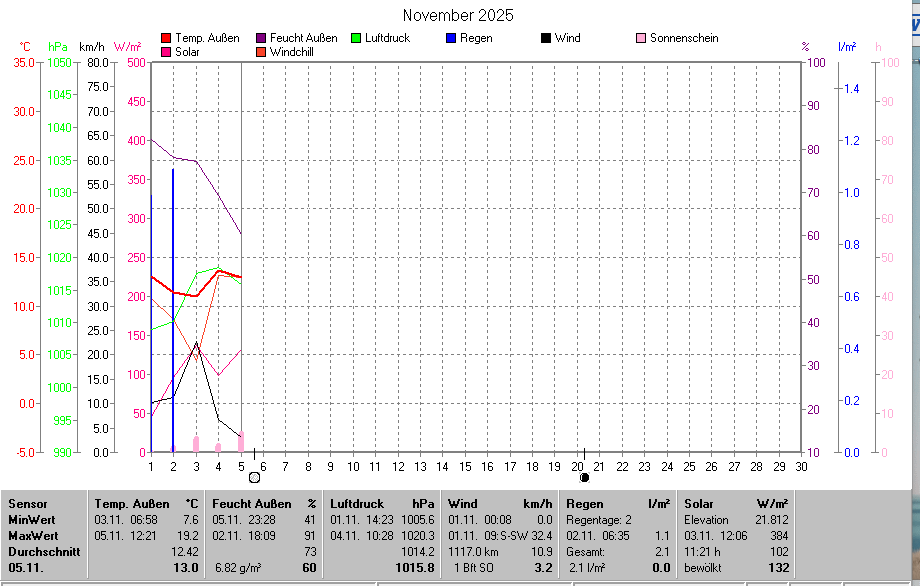The height and width of the screenshot is (586, 920).
Task: Click the red Temp. Außen legend square
Action: 166,38
